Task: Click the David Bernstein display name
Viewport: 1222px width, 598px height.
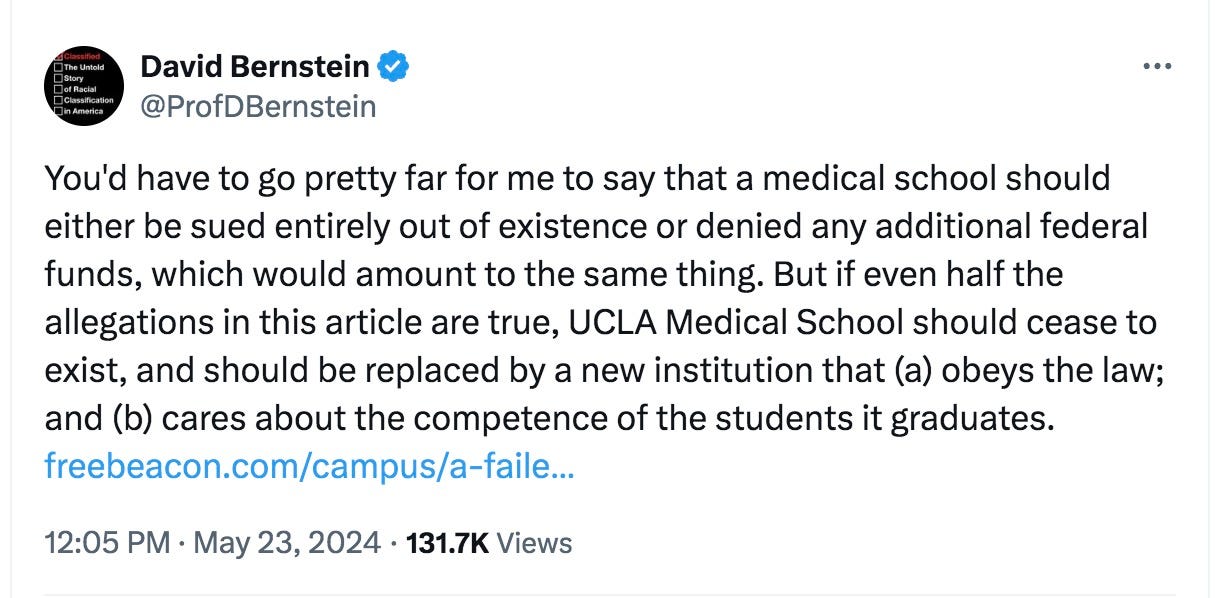Action: point(256,67)
